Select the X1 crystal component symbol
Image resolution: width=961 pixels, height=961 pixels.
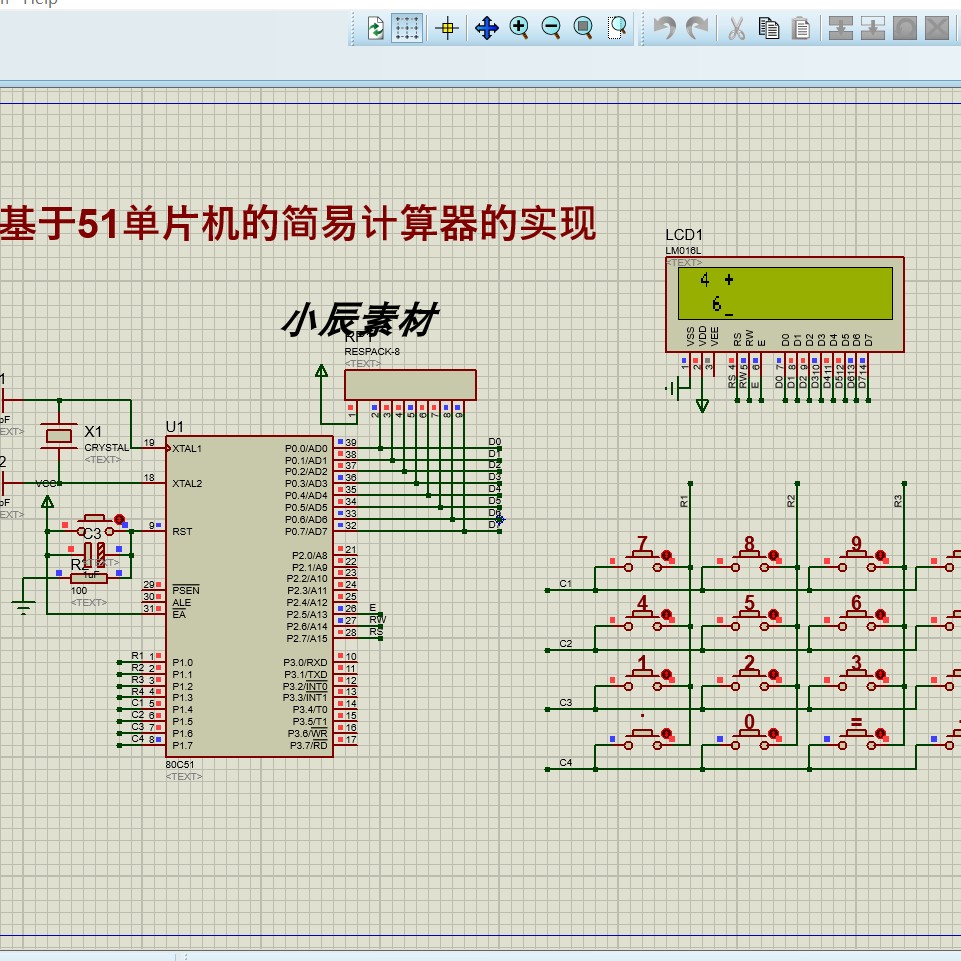[x=59, y=435]
